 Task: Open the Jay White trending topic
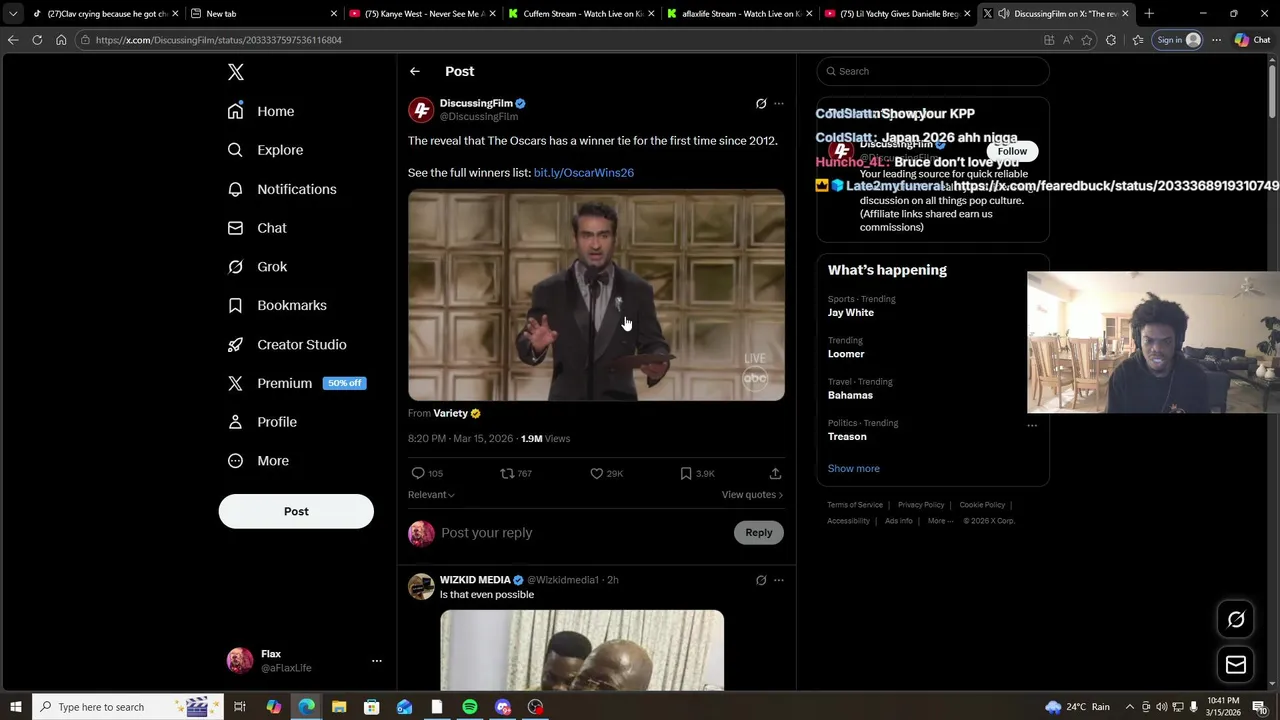(x=851, y=313)
